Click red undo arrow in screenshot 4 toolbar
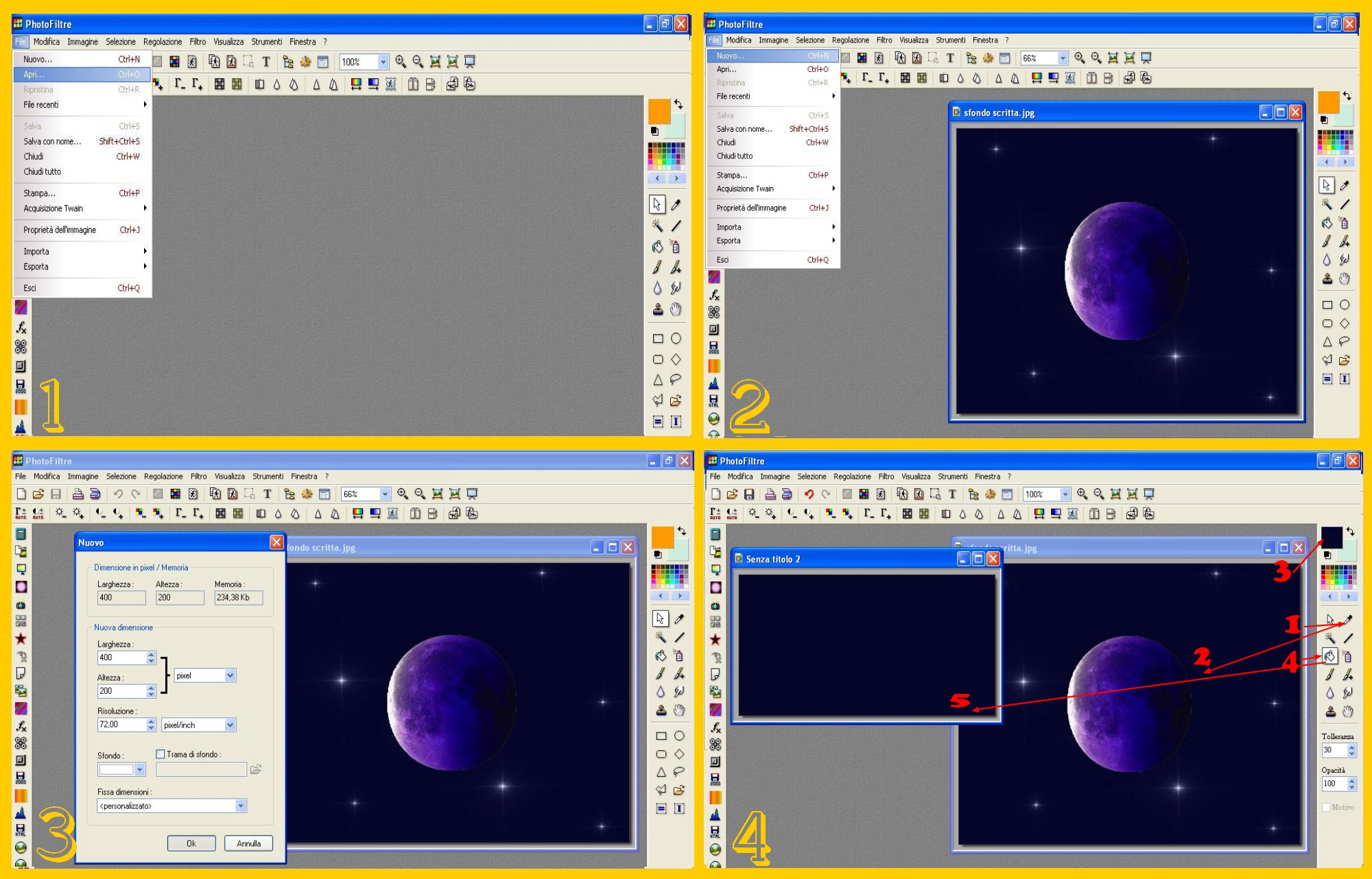1372x879 pixels. point(809,494)
